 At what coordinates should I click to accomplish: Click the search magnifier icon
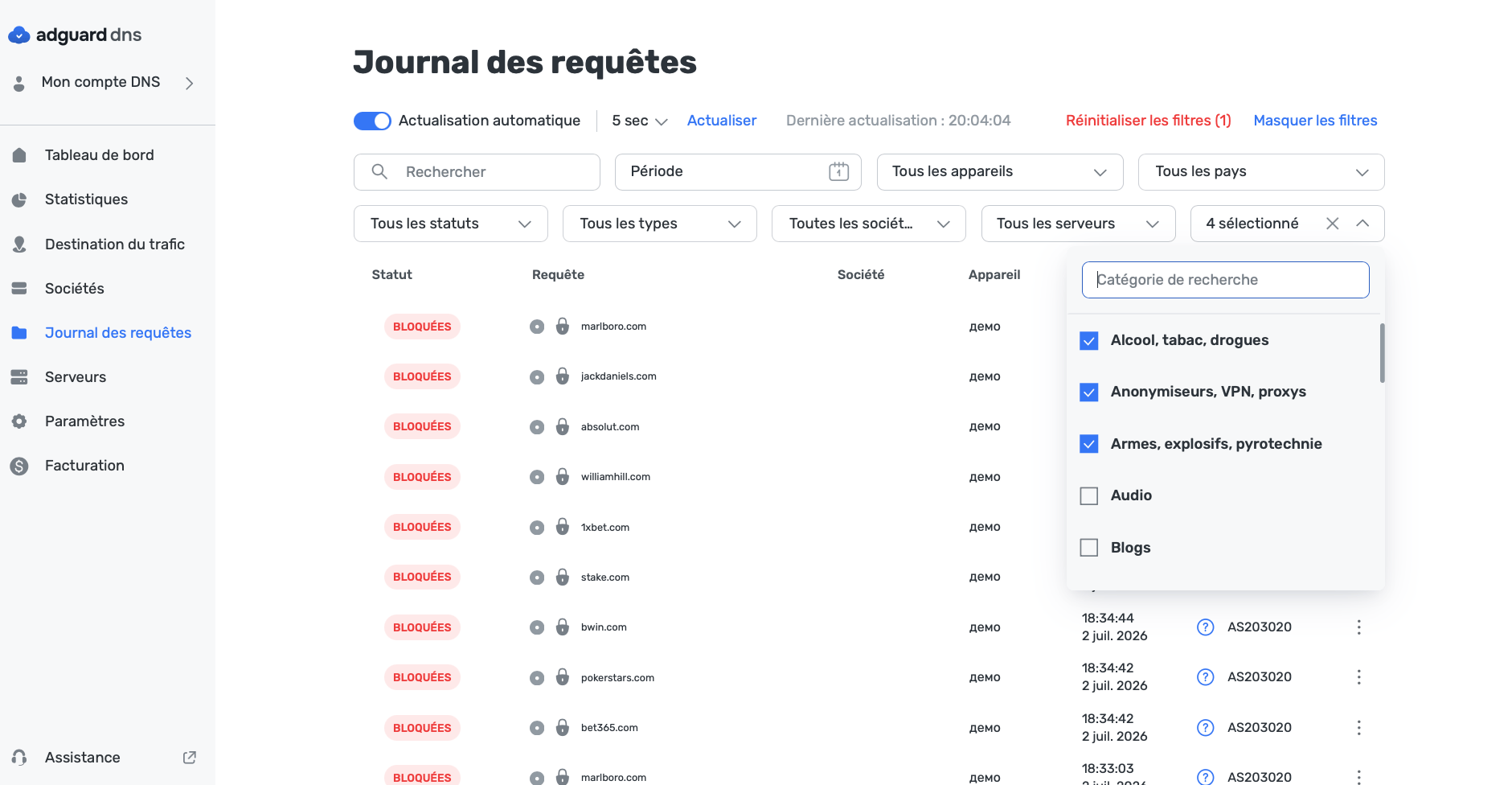(379, 172)
